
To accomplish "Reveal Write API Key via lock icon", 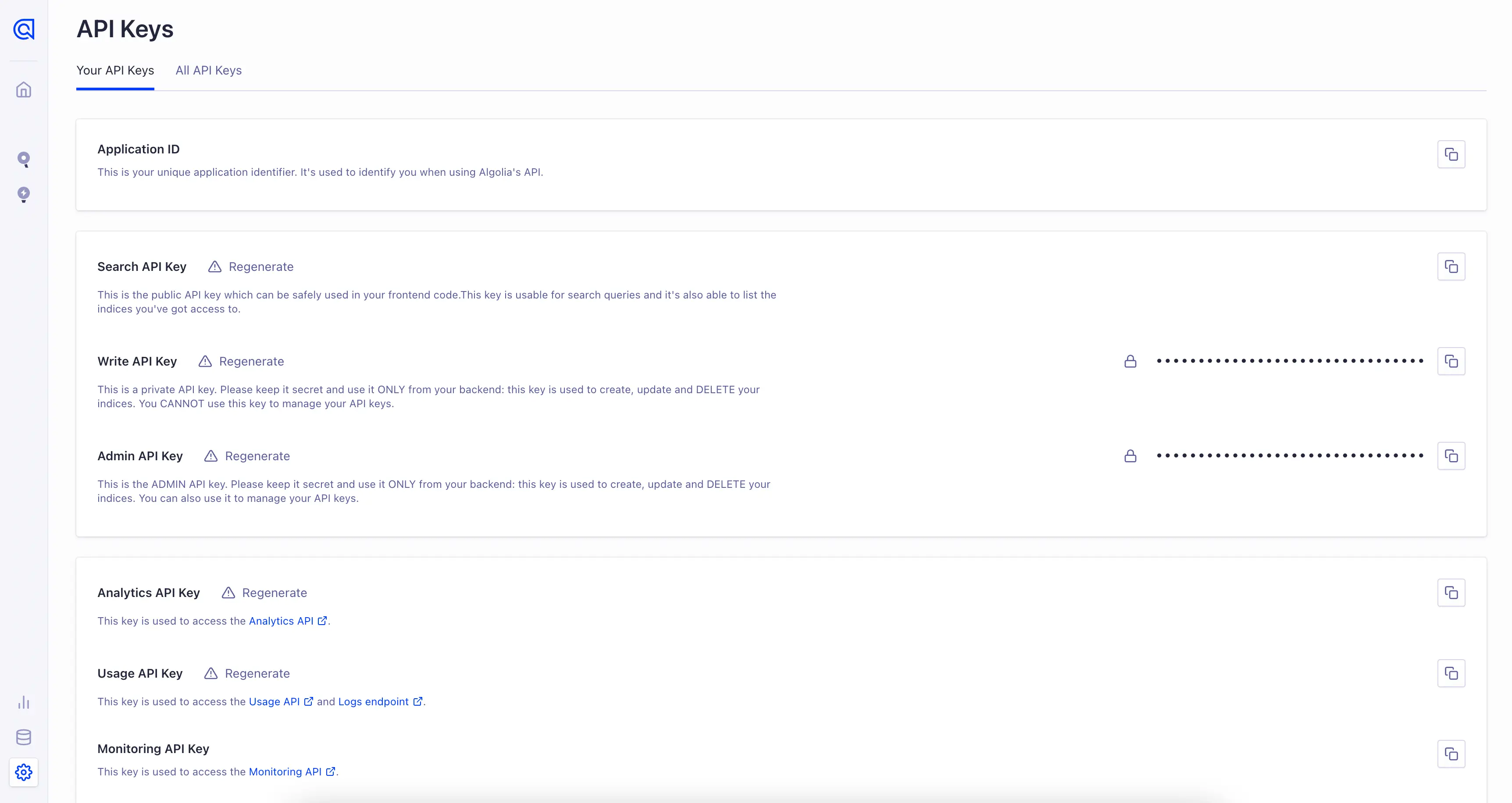I will [1130, 361].
